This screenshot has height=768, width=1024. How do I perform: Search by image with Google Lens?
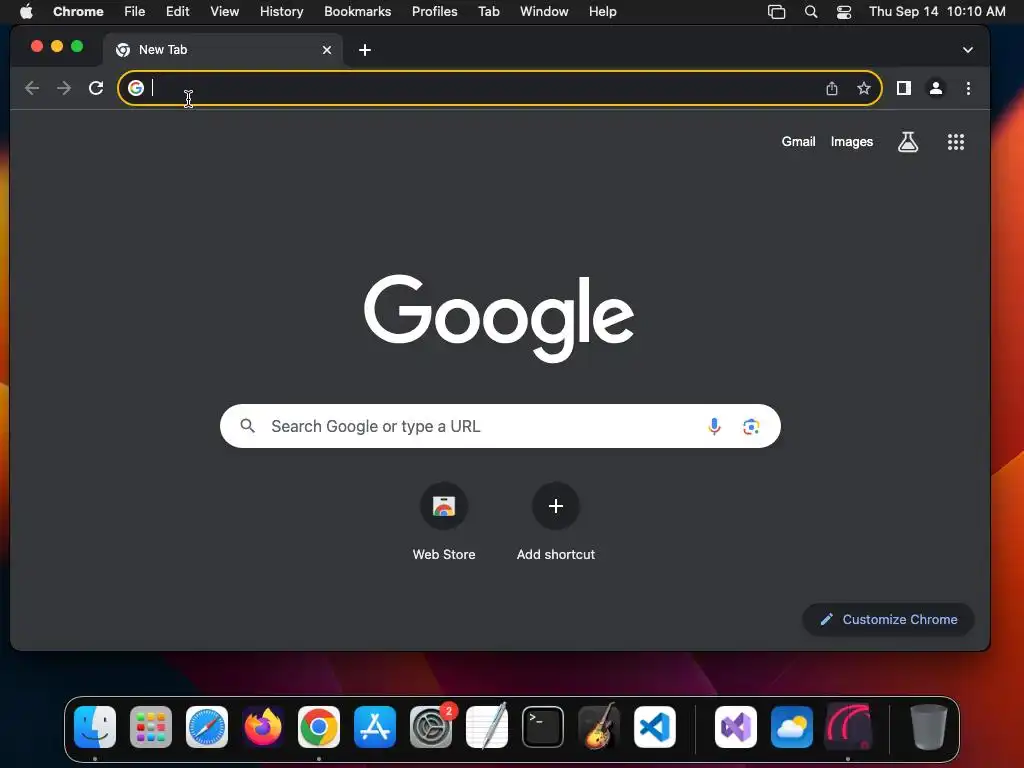[751, 426]
